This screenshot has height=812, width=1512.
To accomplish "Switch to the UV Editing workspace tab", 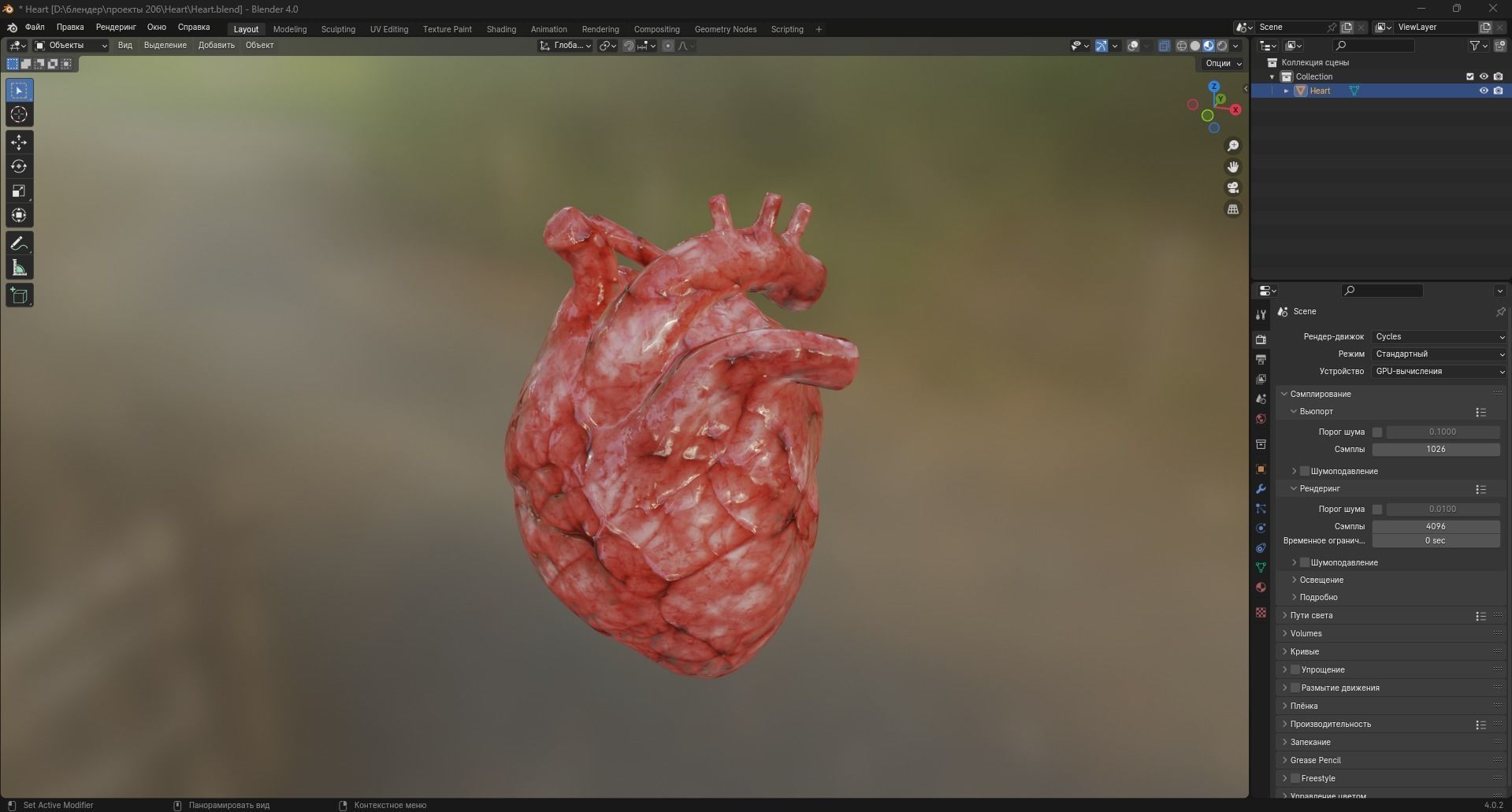I will tap(389, 29).
